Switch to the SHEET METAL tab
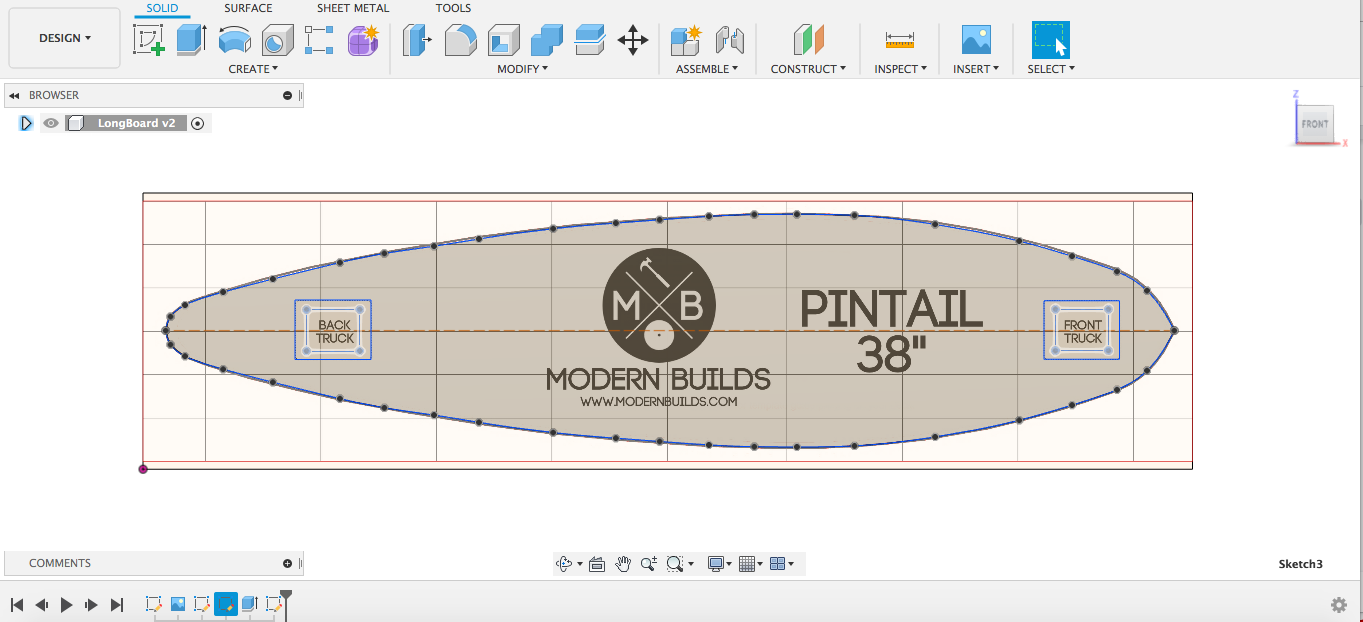1363x622 pixels. (x=353, y=8)
